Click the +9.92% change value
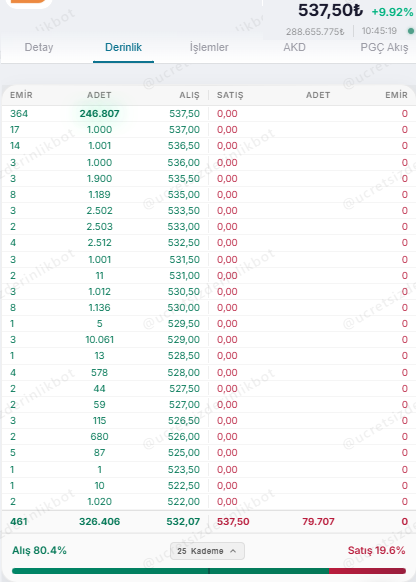Image resolution: width=416 pixels, height=582 pixels. pos(392,12)
